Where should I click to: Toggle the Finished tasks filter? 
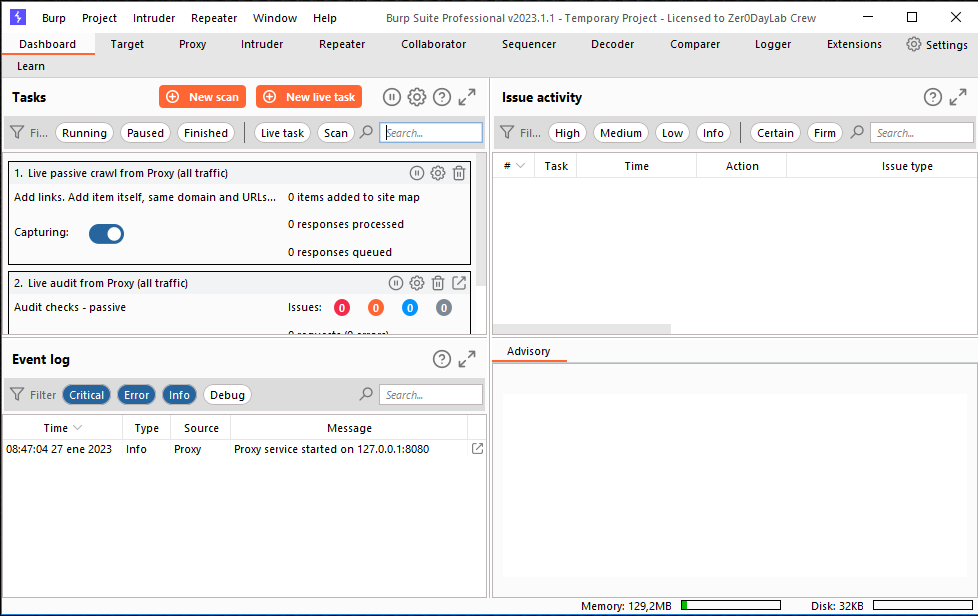pos(206,133)
